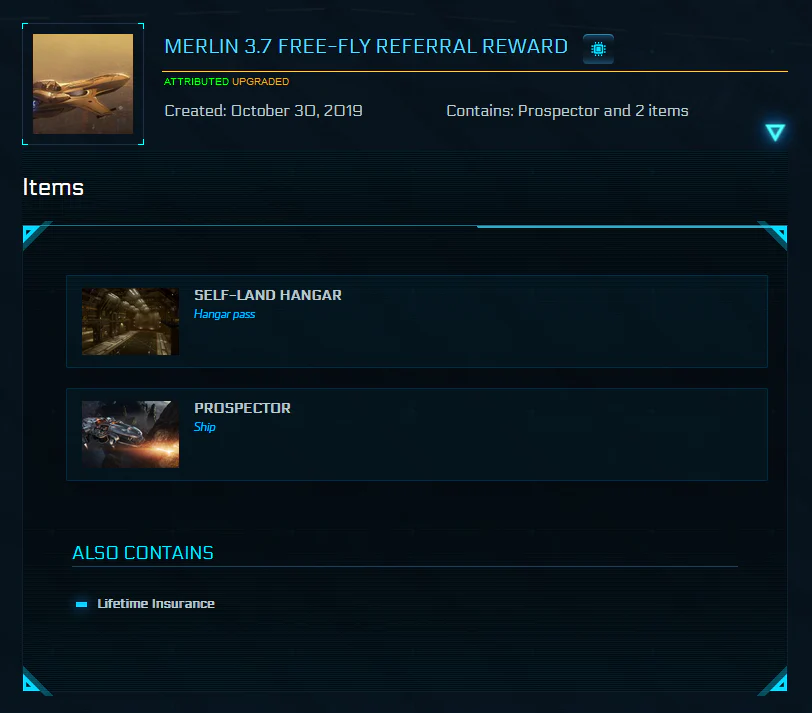Image resolution: width=812 pixels, height=713 pixels.
Task: Select the Prospector item title
Action: pyautogui.click(x=242, y=408)
